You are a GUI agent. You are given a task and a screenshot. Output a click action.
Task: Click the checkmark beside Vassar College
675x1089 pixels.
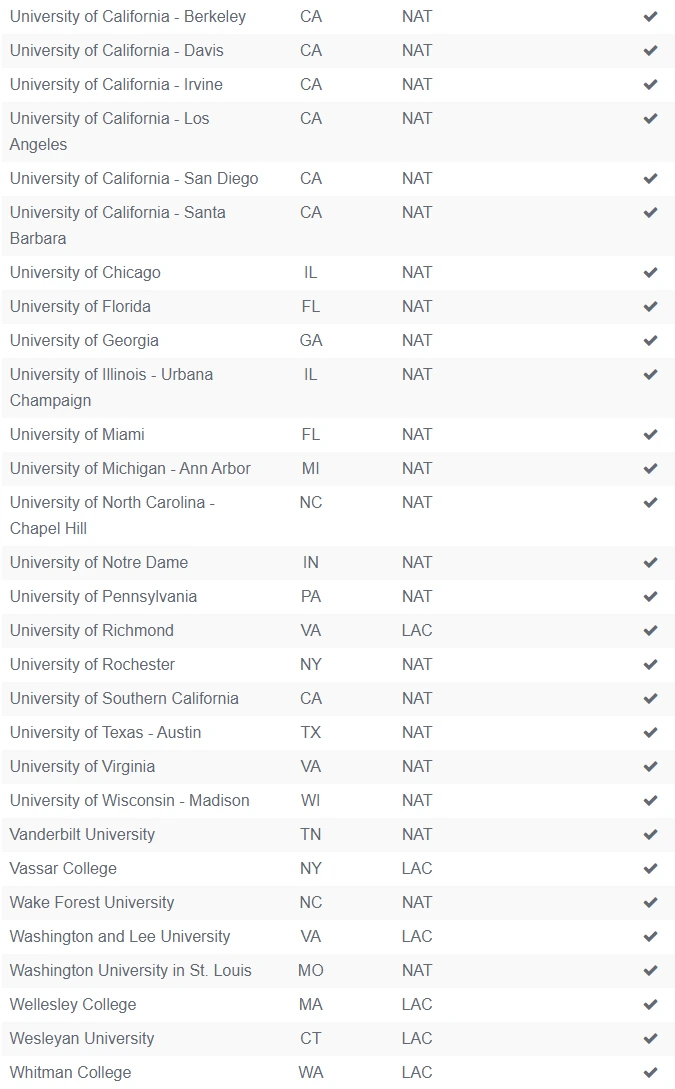point(650,868)
